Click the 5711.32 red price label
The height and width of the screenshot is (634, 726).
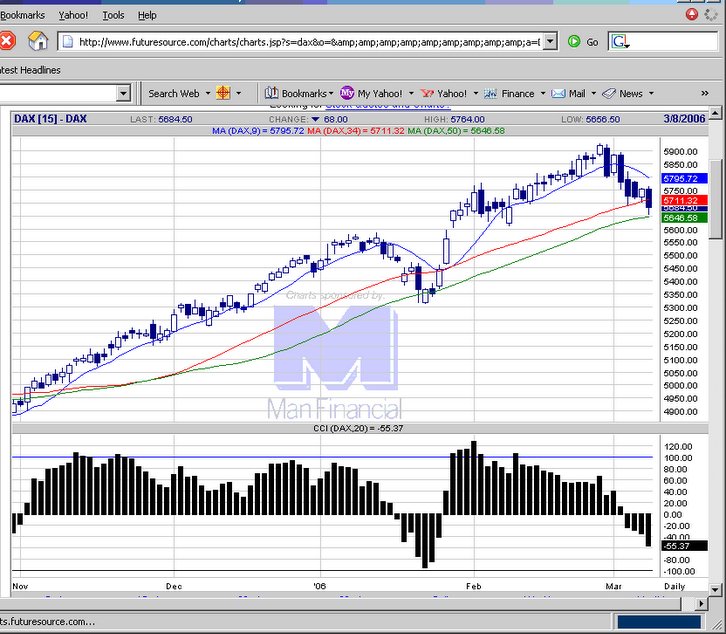click(x=684, y=200)
